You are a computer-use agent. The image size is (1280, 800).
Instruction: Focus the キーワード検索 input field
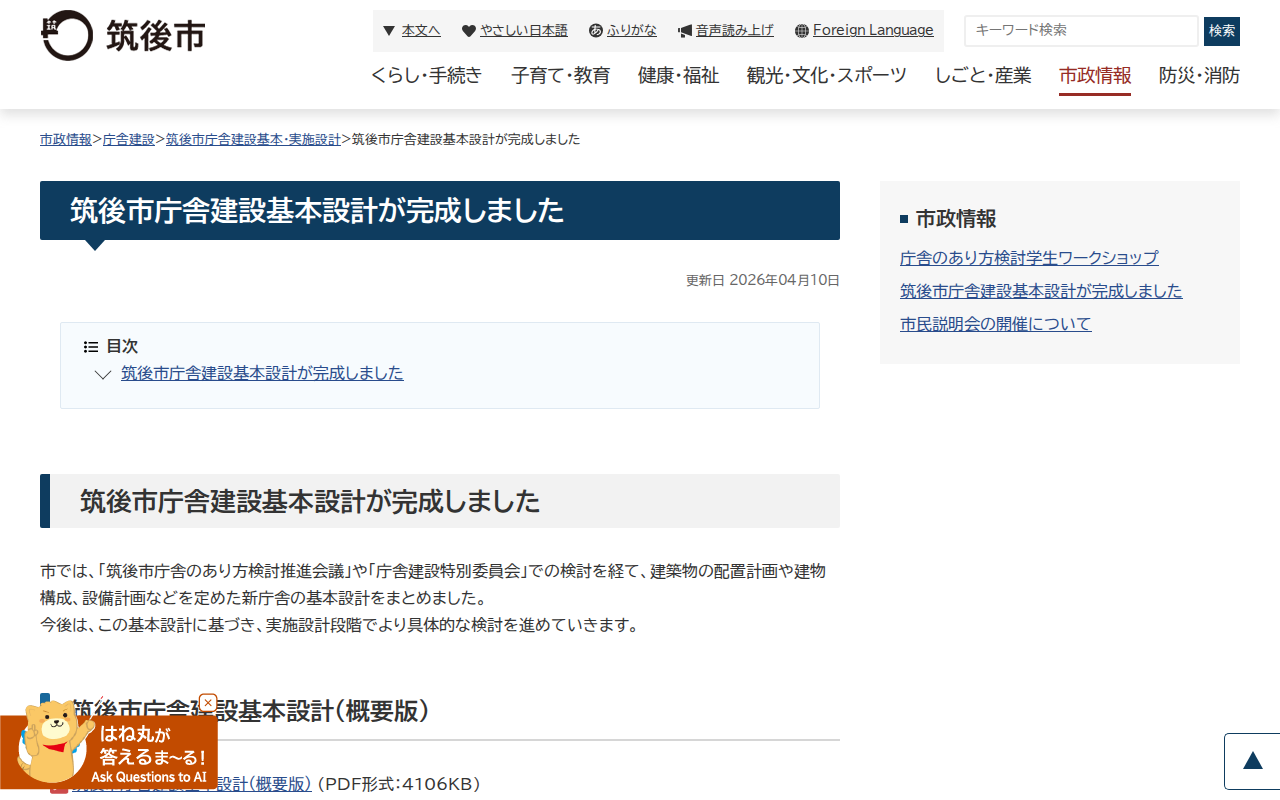coord(1081,30)
